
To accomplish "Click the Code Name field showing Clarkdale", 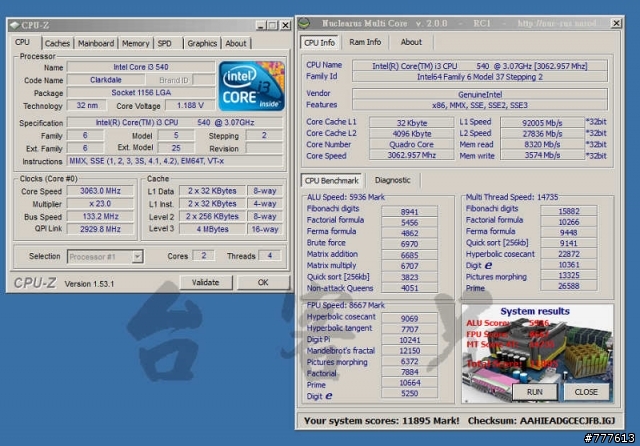I will pos(106,80).
